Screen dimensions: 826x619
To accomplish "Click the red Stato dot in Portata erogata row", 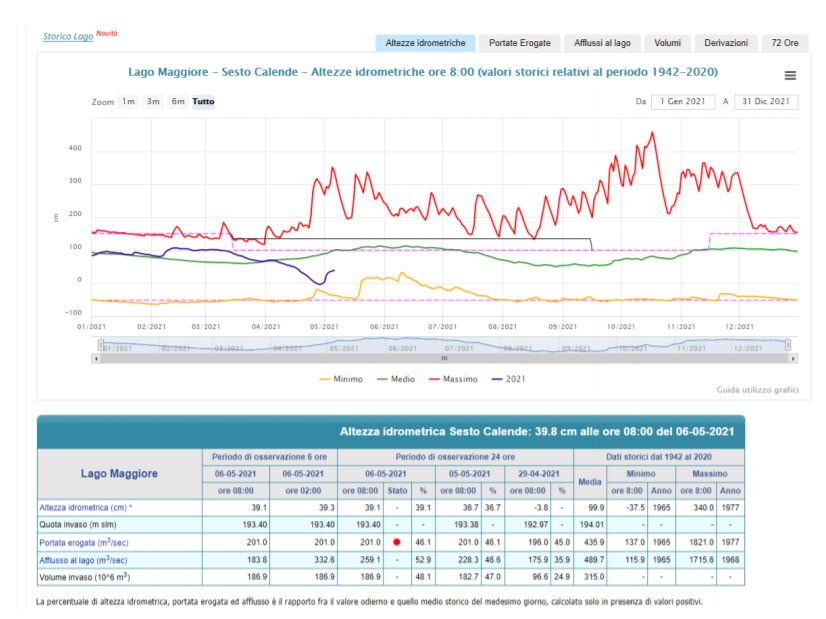I will (397, 542).
